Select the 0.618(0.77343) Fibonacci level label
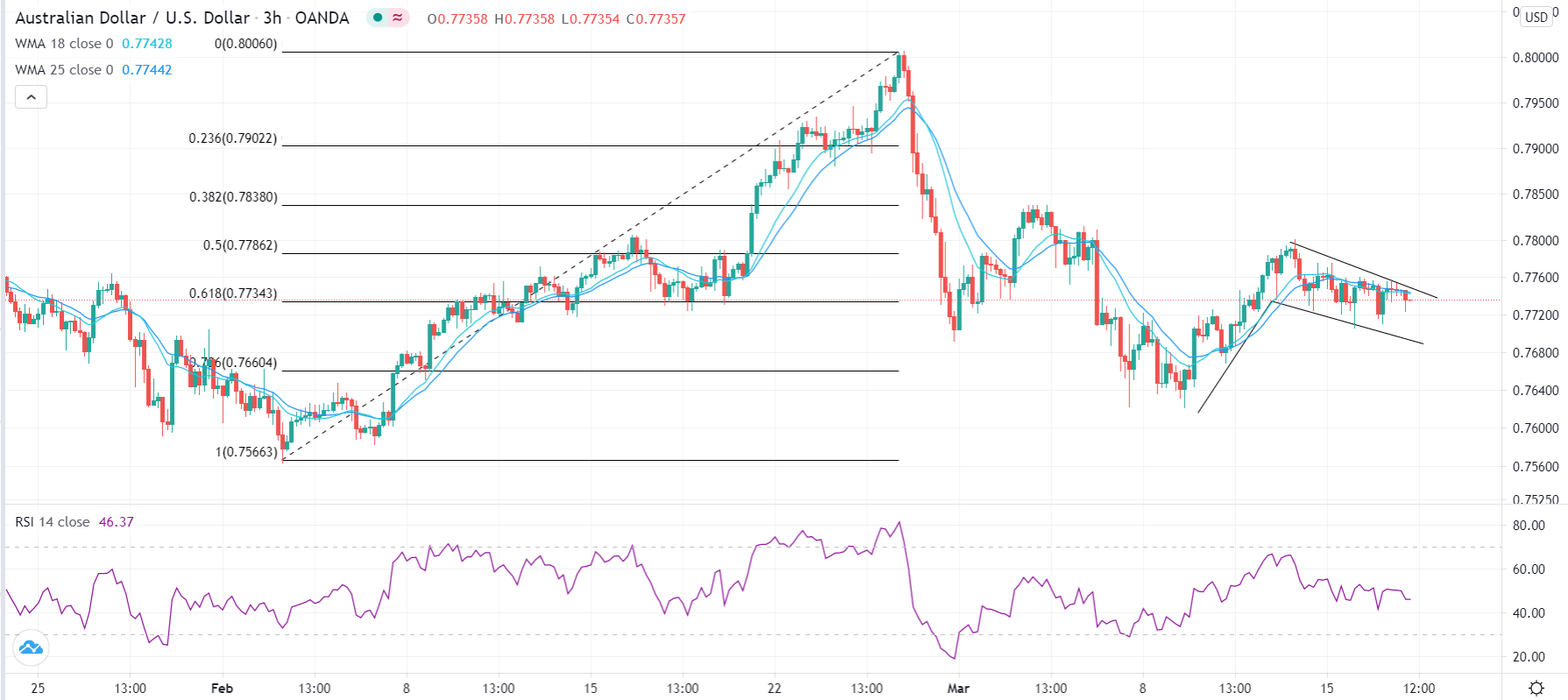Viewport: 1568px width, 700px height. [233, 293]
